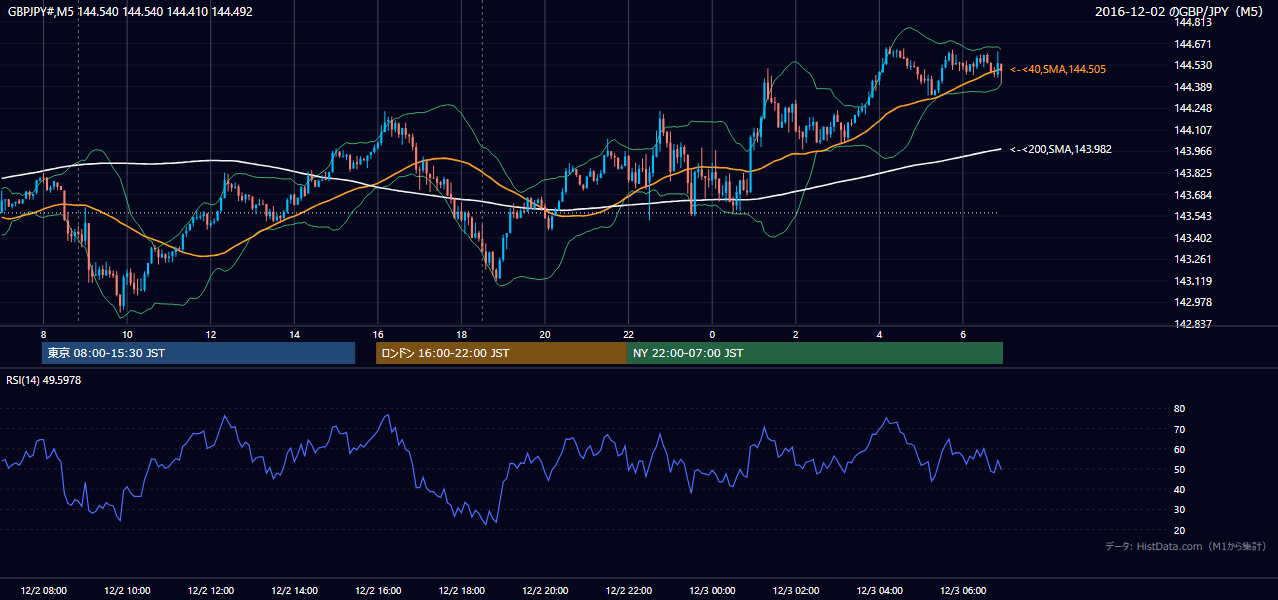The height and width of the screenshot is (600, 1278).
Task: Select the '2016-12-02 のGBP/JPY (M5)' chart title
Action: [1181, 12]
